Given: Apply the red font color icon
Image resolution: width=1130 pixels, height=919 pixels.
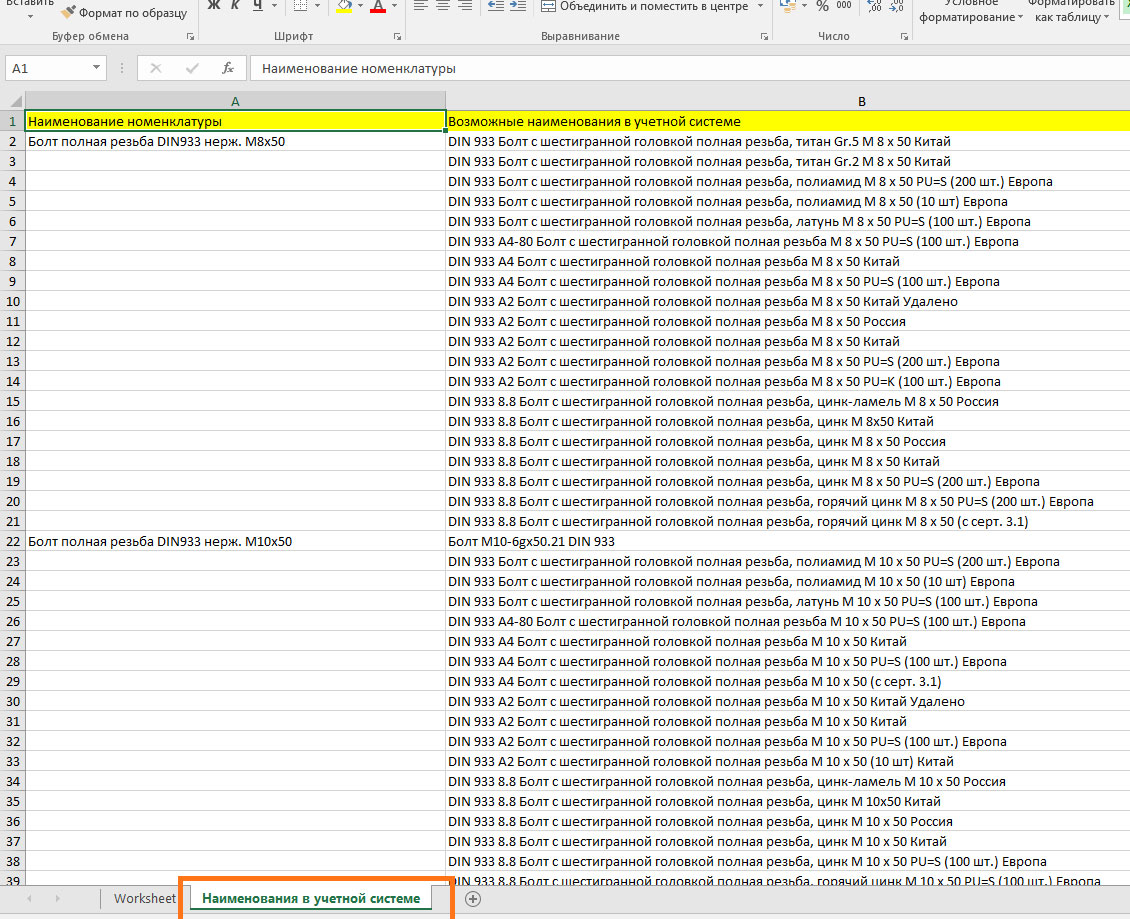Looking at the screenshot, I should pyautogui.click(x=377, y=7).
